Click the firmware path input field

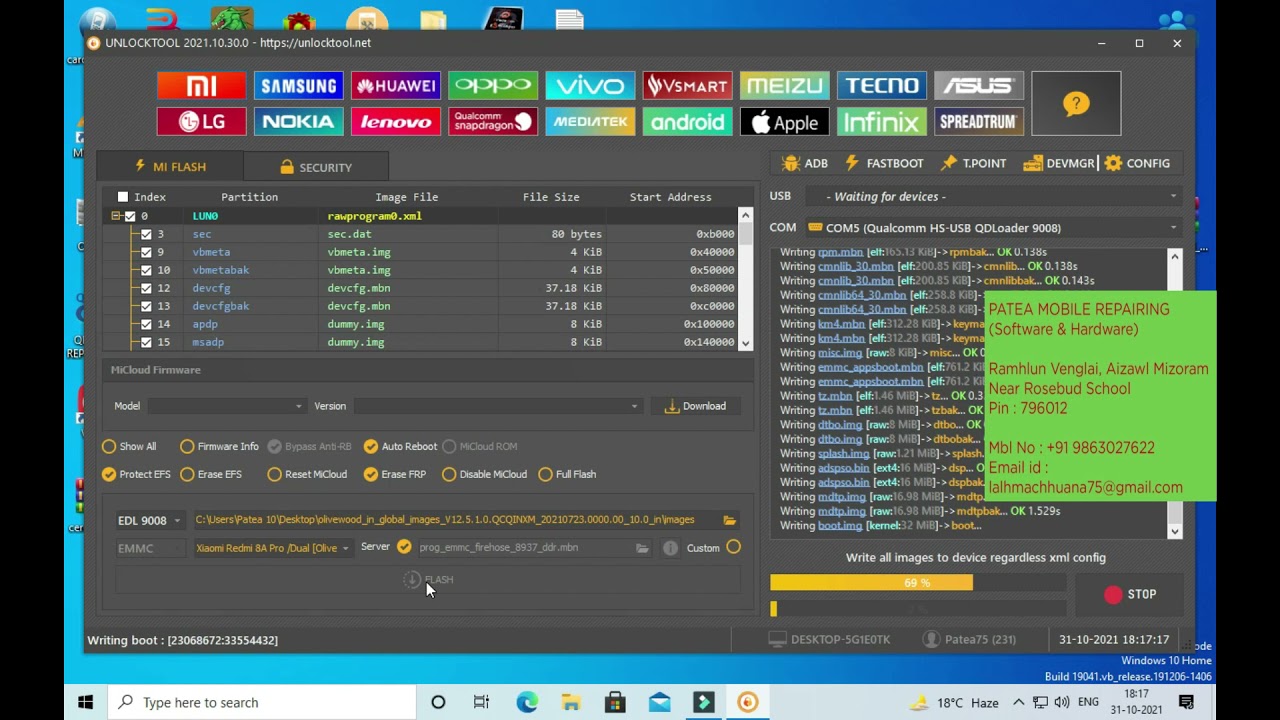click(x=455, y=520)
